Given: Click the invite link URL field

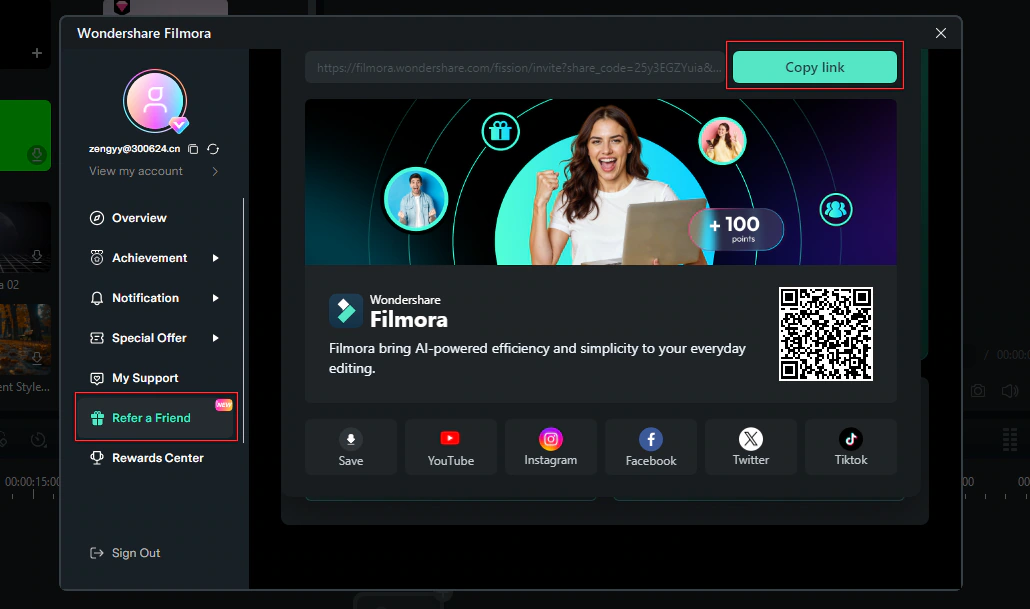Looking at the screenshot, I should tap(515, 68).
